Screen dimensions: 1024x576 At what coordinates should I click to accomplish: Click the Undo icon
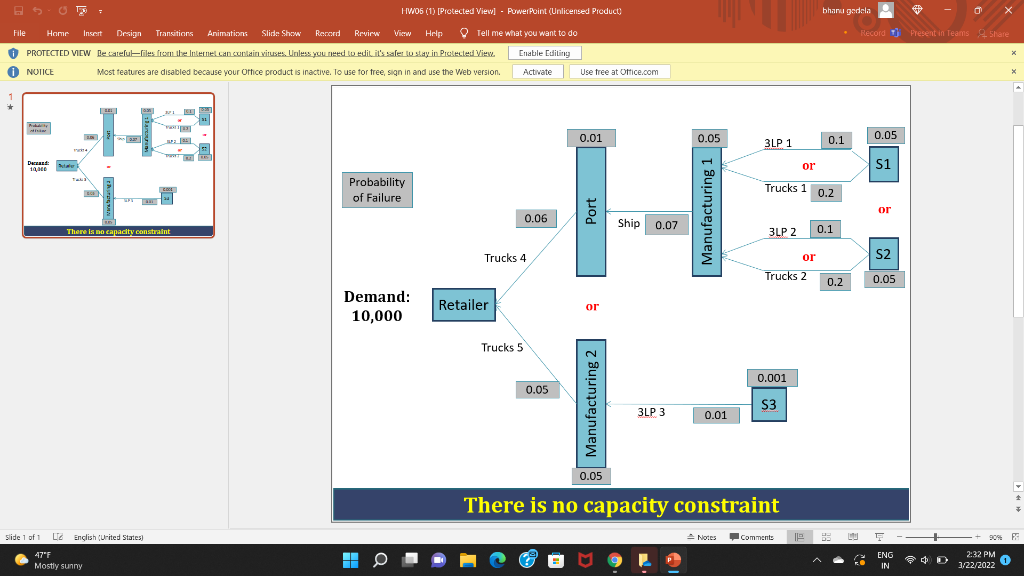click(37, 9)
